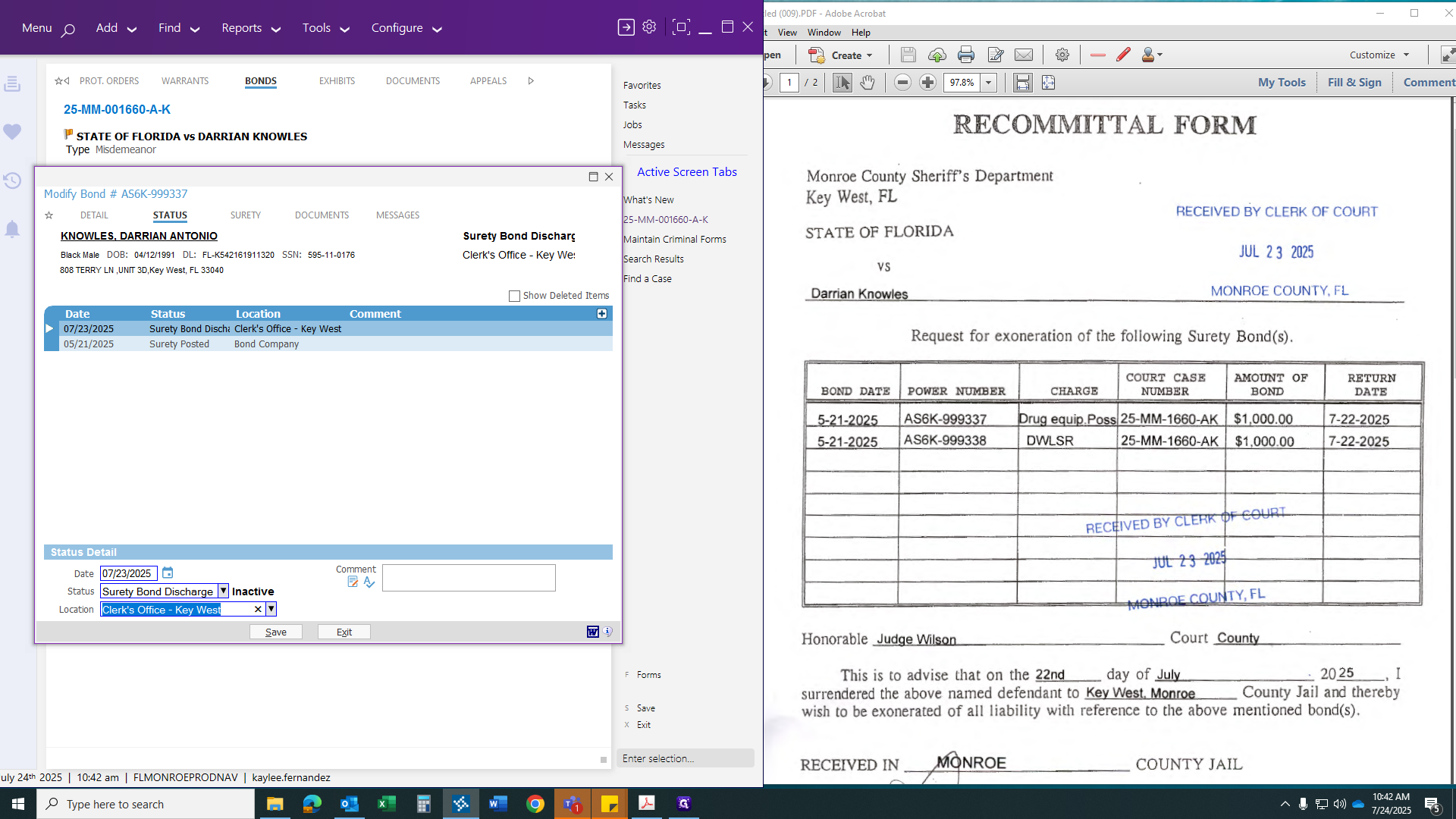Click the add status row plus icon

point(601,313)
